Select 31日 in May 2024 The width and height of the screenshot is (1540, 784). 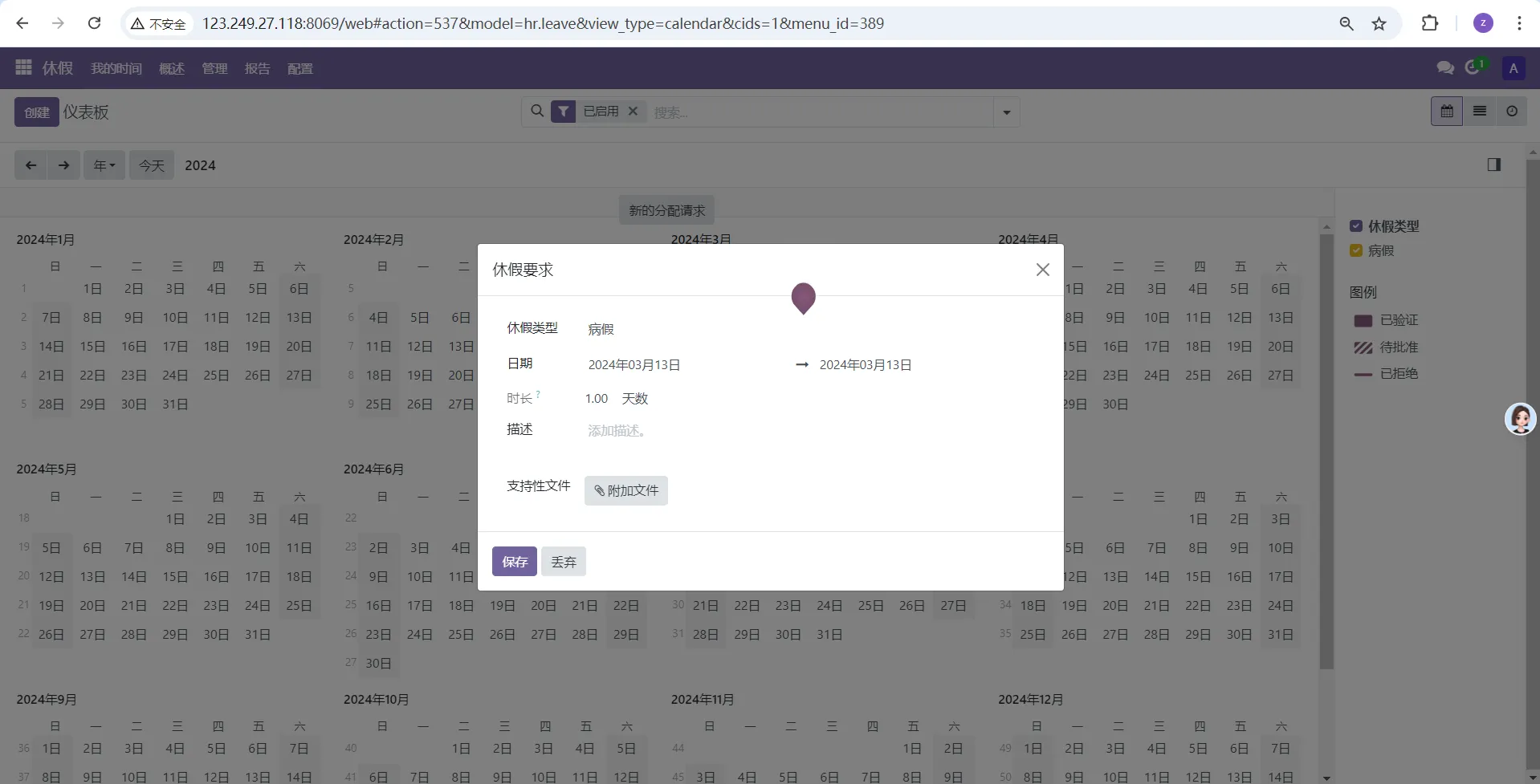[257, 635]
